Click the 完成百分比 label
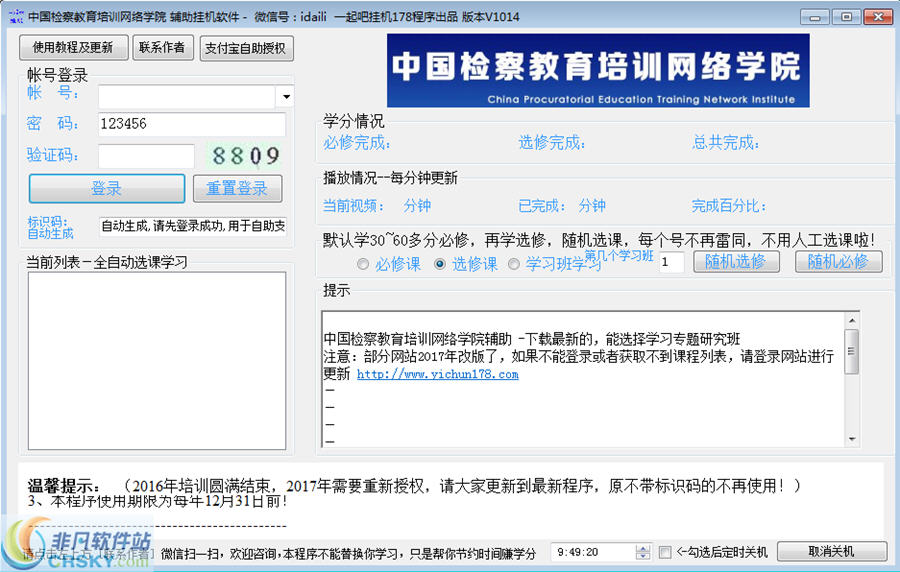Viewport: 900px width, 572px height. (728, 205)
